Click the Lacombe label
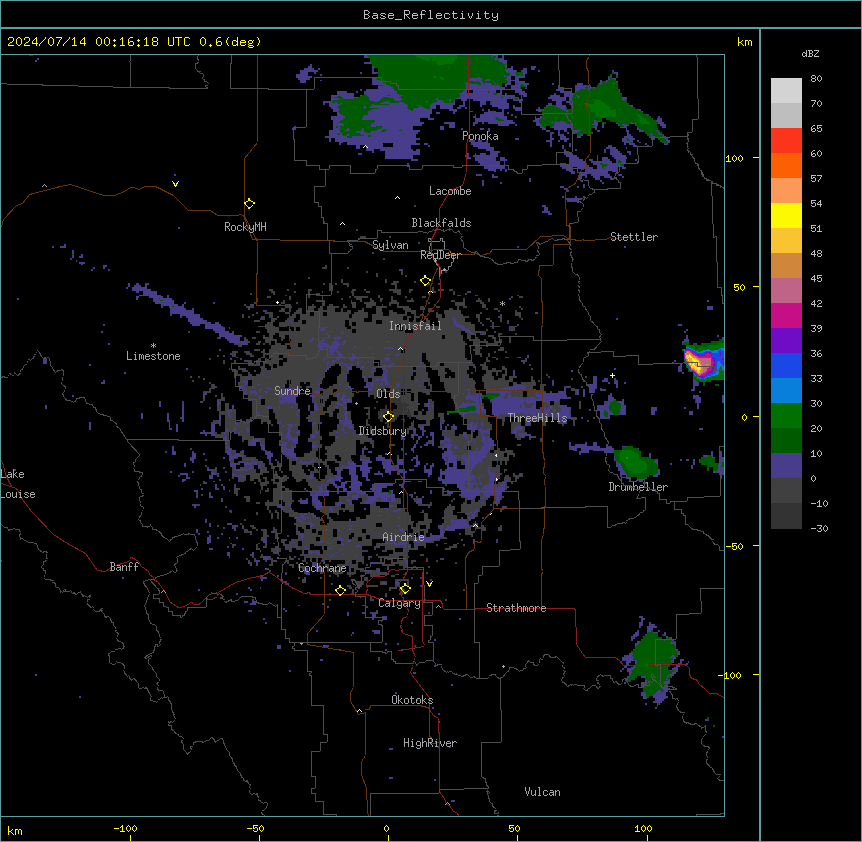This screenshot has width=862, height=842. pos(450,191)
